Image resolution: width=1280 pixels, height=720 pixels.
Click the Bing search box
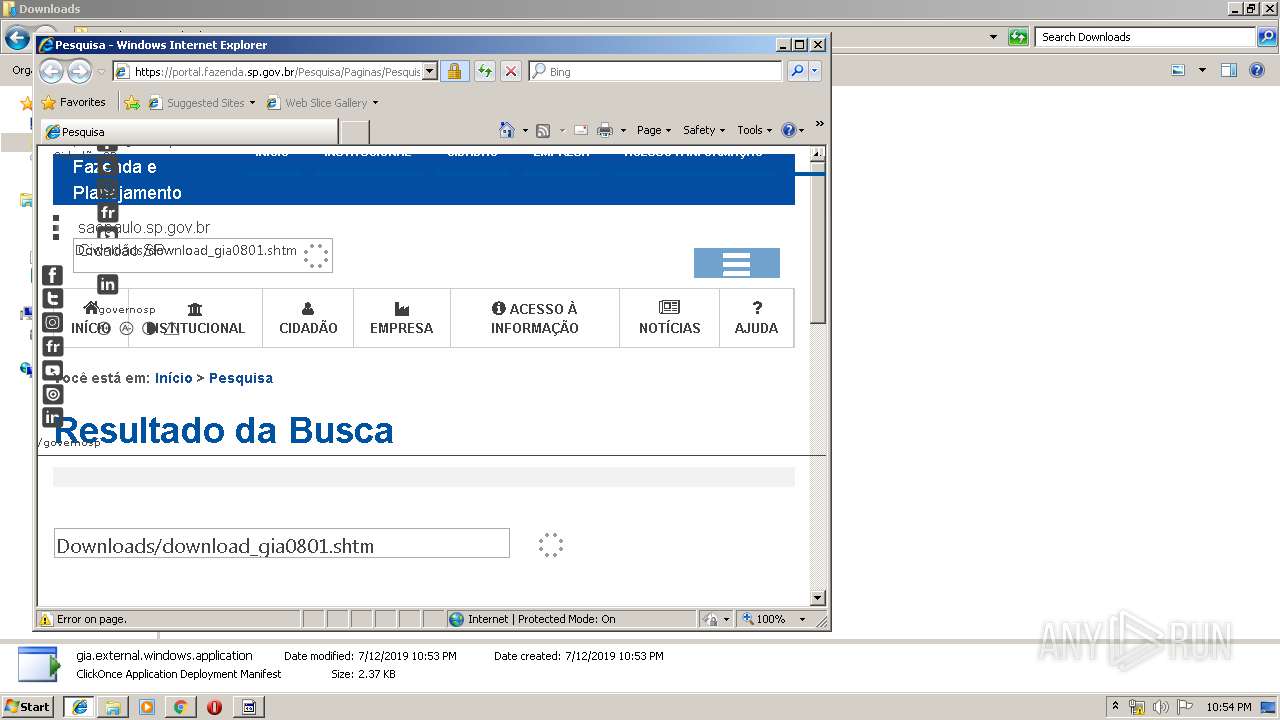coord(655,72)
